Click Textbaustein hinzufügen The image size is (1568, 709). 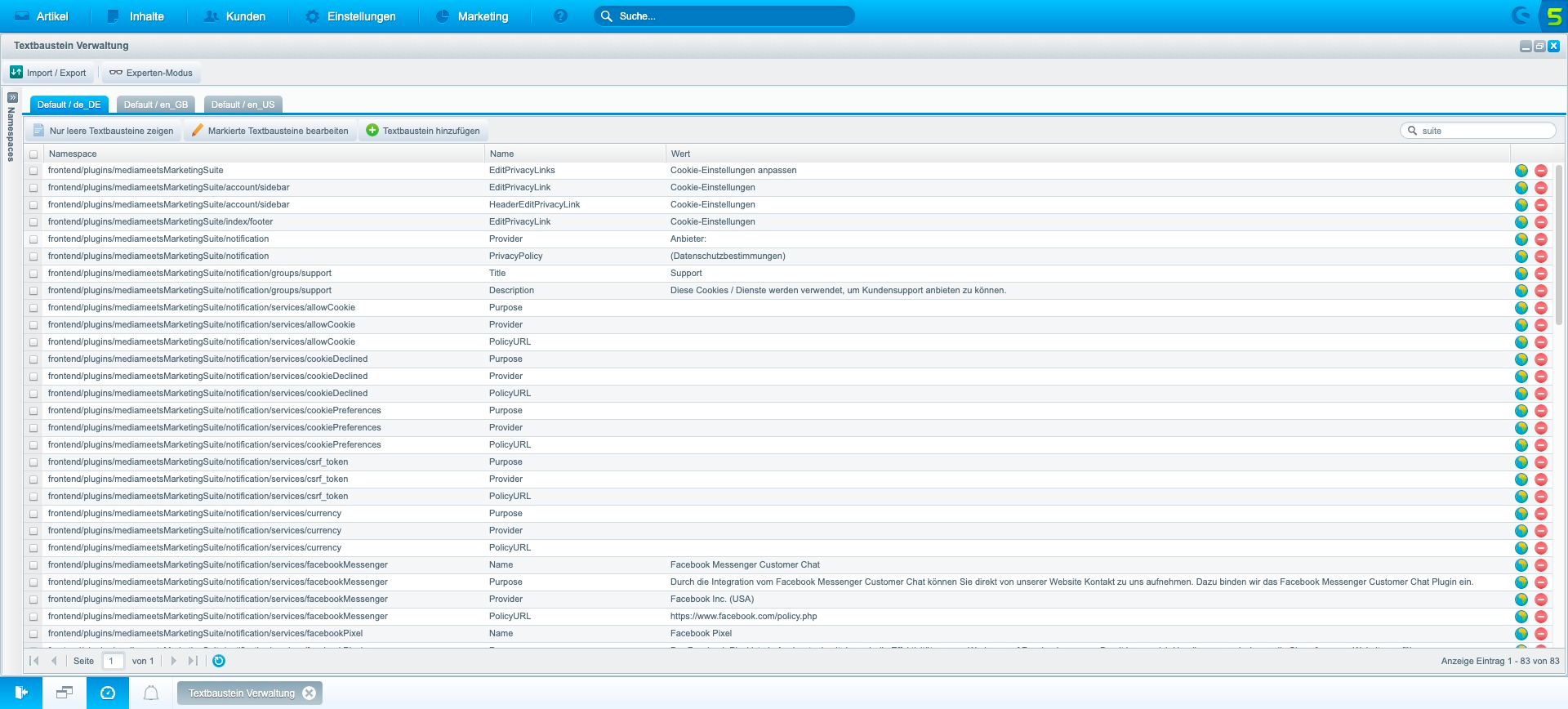pyautogui.click(x=423, y=131)
